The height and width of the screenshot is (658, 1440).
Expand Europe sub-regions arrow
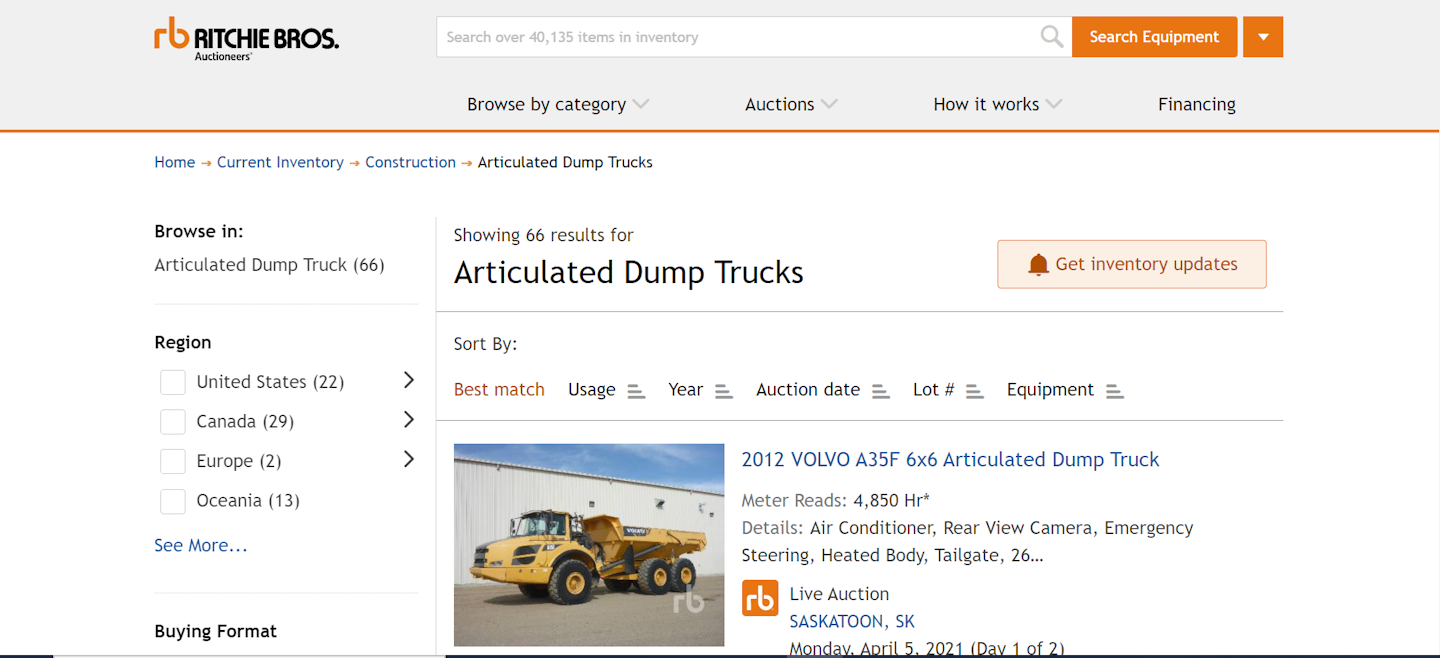408,459
